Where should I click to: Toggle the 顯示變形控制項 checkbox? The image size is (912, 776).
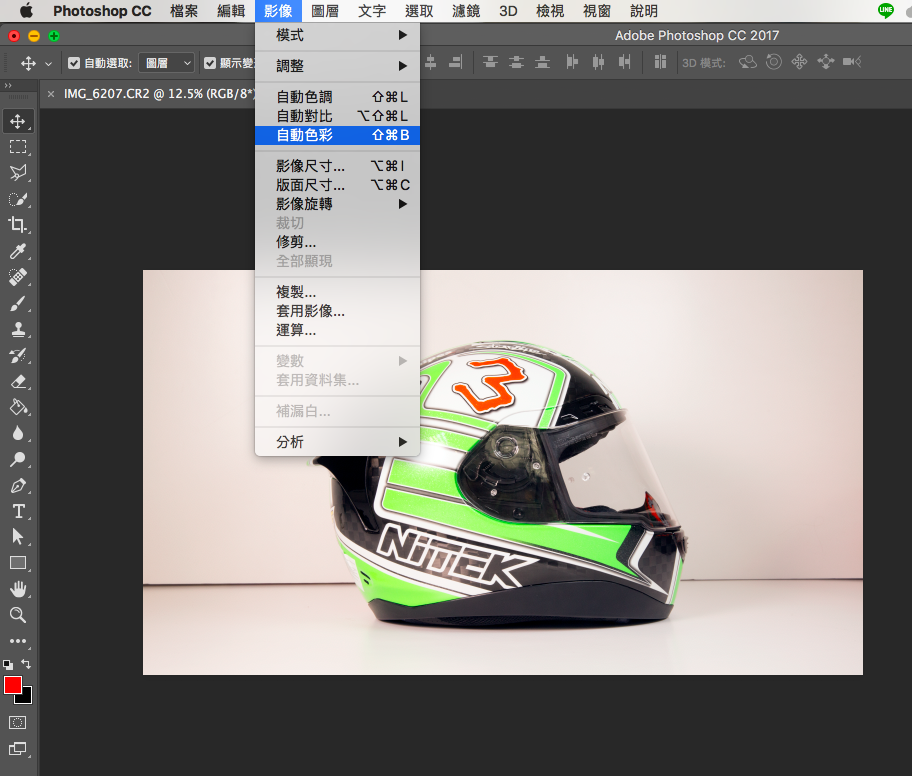click(210, 63)
